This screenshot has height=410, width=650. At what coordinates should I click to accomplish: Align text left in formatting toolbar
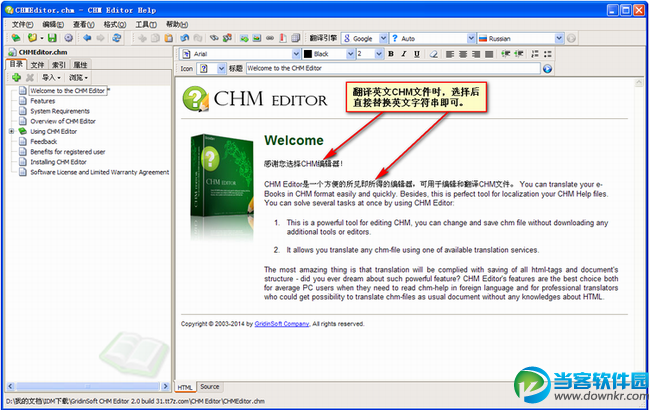point(450,54)
